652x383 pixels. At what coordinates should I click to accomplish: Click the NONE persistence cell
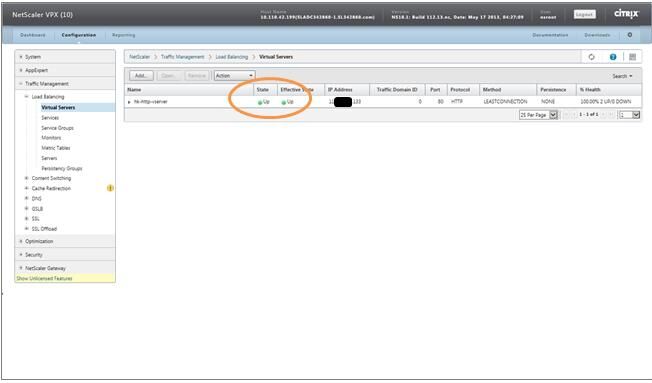click(548, 101)
